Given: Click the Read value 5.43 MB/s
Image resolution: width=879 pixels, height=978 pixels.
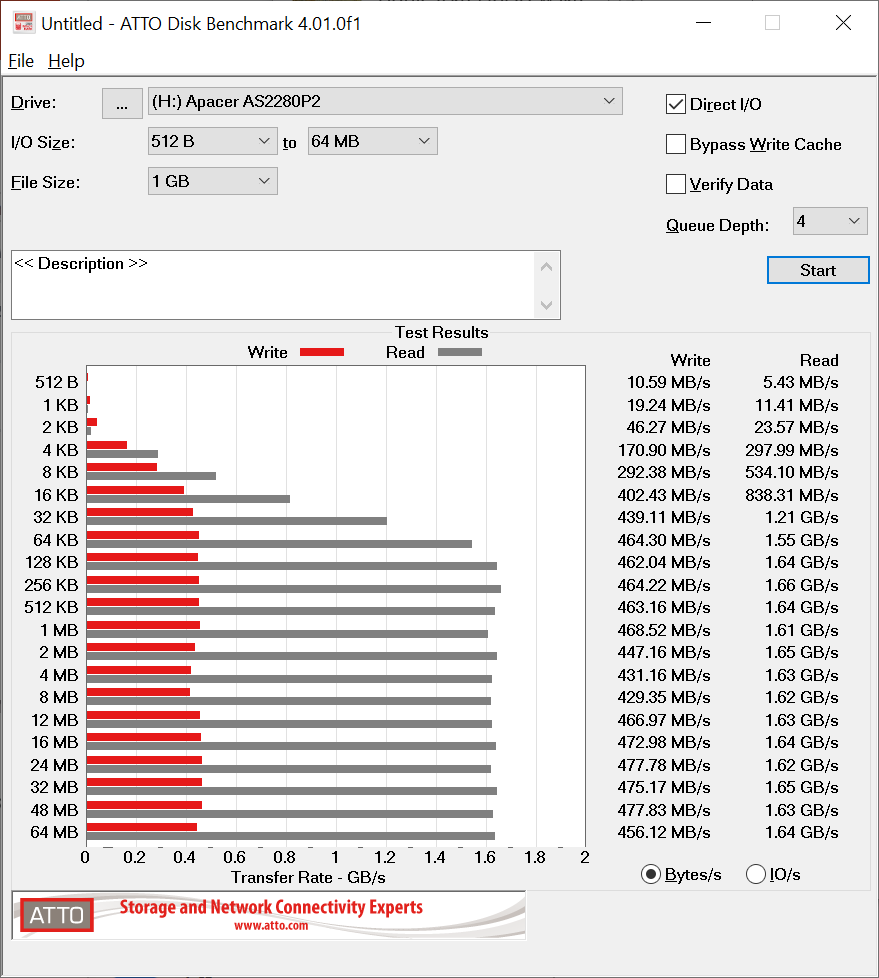Looking at the screenshot, I should click(800, 382).
